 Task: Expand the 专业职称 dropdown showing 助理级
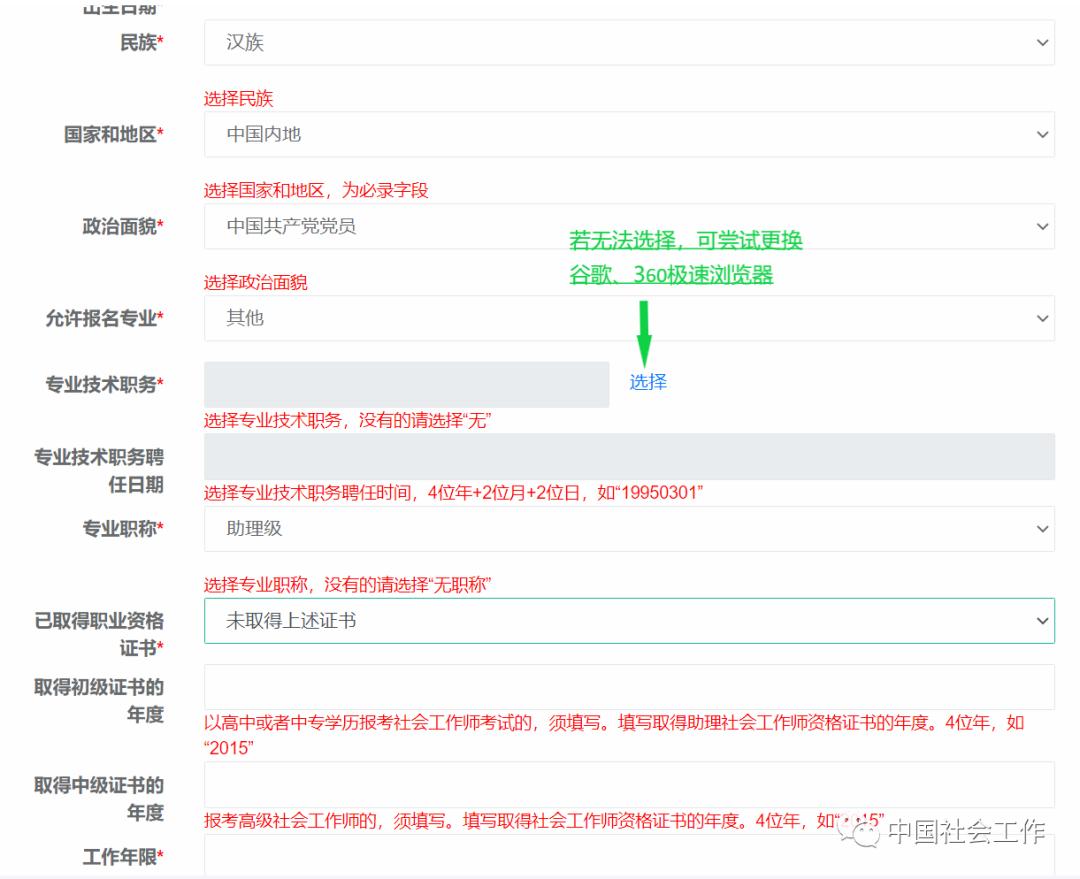(628, 529)
